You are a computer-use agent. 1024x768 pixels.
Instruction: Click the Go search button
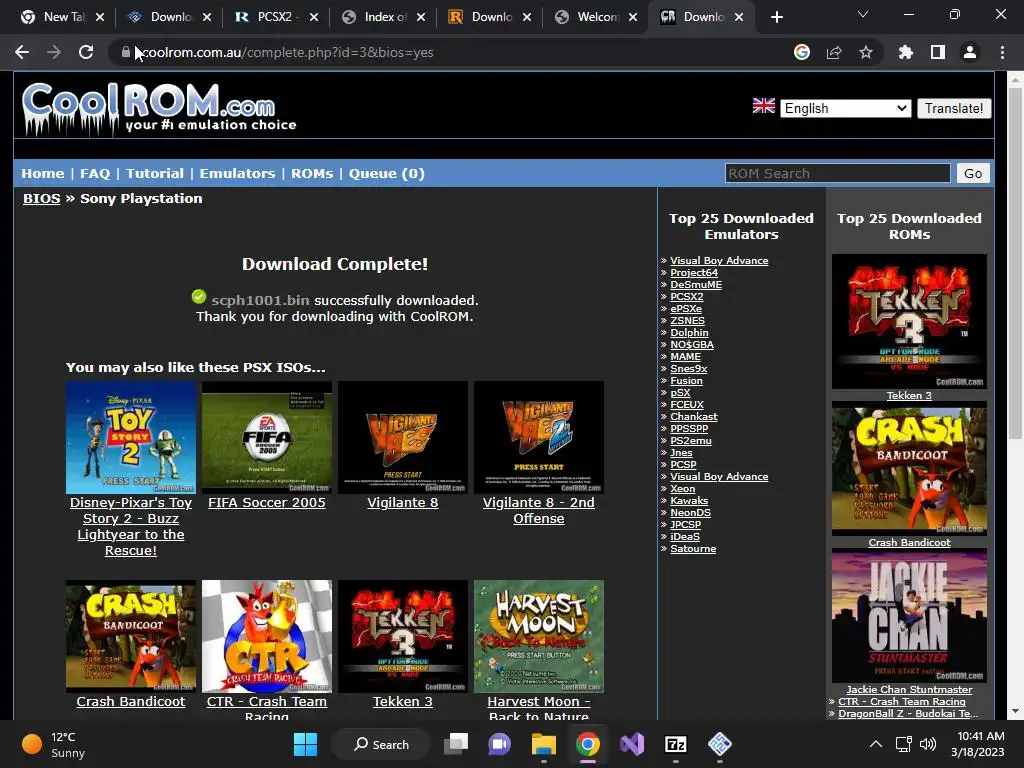pos(973,174)
